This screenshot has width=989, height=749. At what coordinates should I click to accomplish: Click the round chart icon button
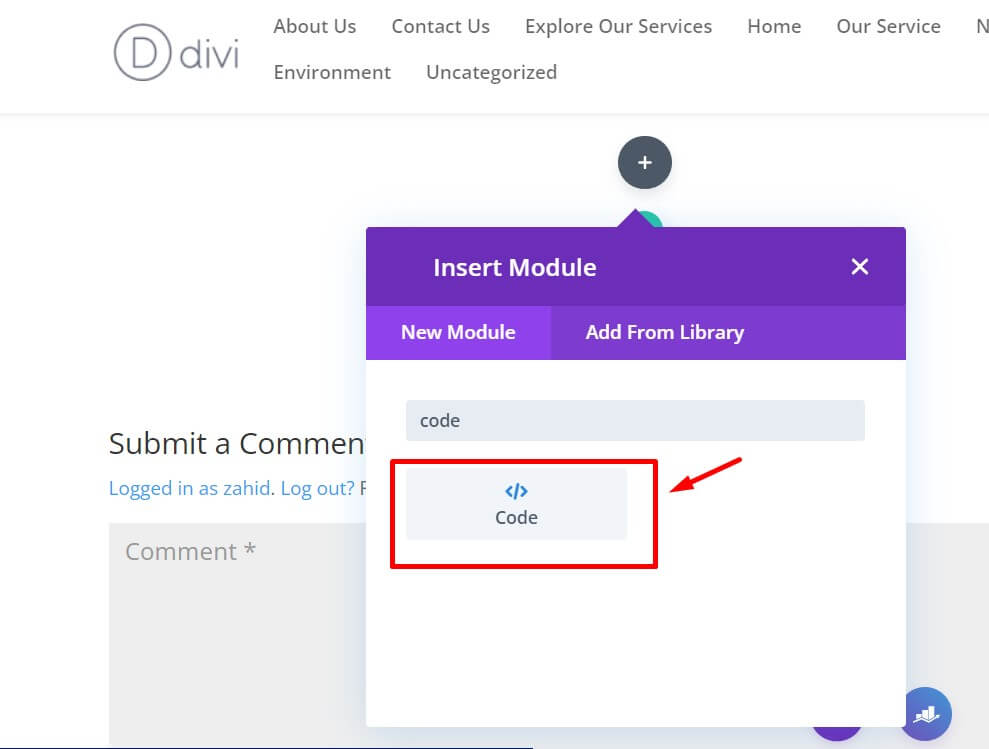926,714
